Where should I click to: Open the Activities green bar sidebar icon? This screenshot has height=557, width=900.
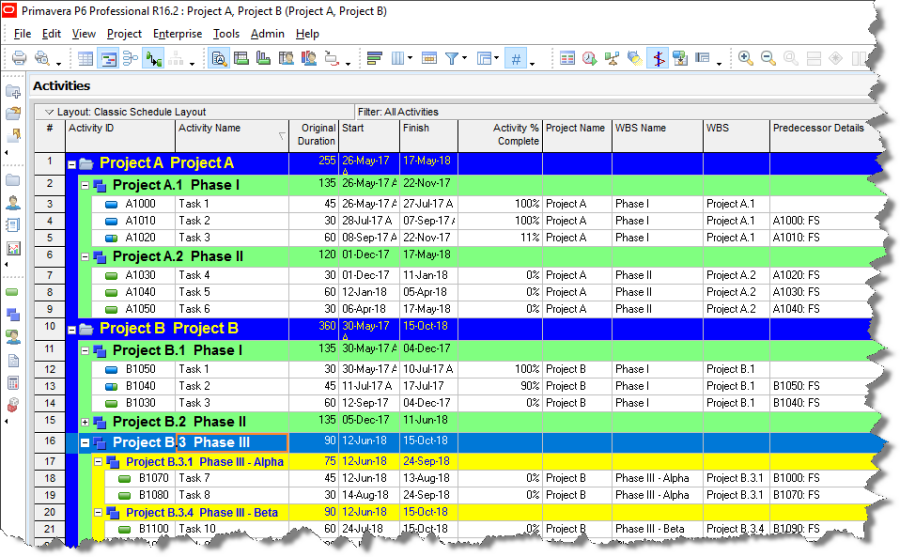click(12, 292)
